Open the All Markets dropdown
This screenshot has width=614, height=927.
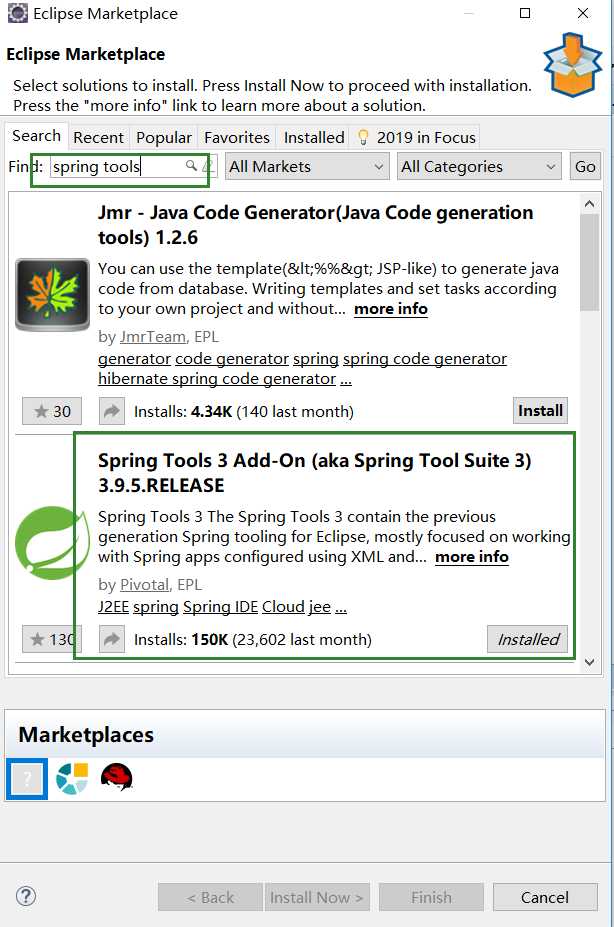(x=307, y=167)
